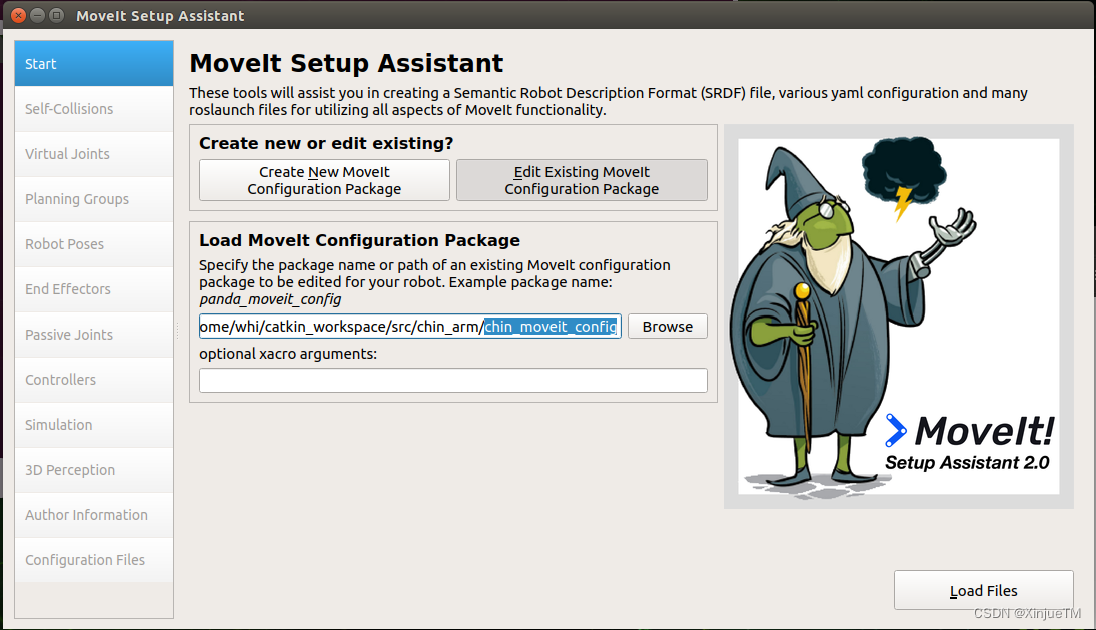Minimize the MoveIt Setup Assistant window
The image size is (1096, 630).
[38, 15]
